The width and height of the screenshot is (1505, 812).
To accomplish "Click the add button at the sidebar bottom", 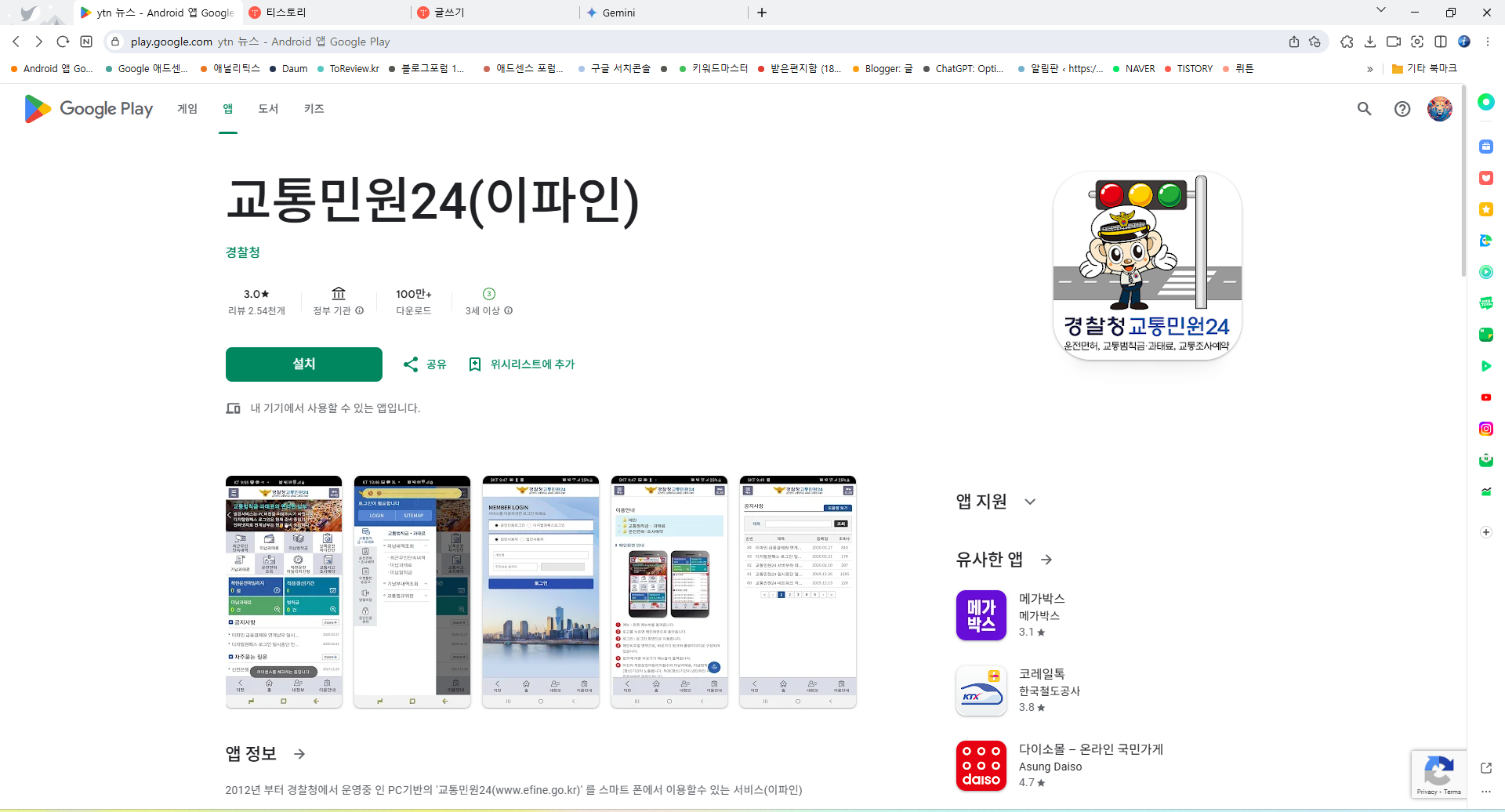I will tap(1485, 532).
